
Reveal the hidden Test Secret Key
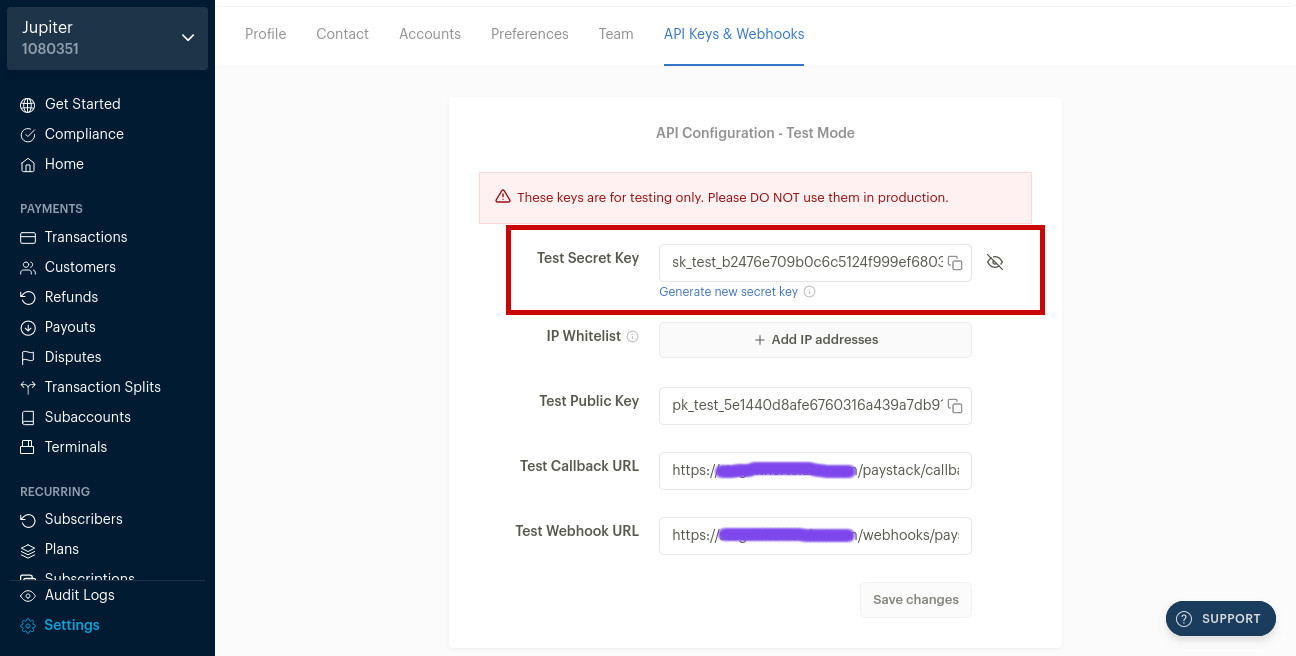click(994, 262)
